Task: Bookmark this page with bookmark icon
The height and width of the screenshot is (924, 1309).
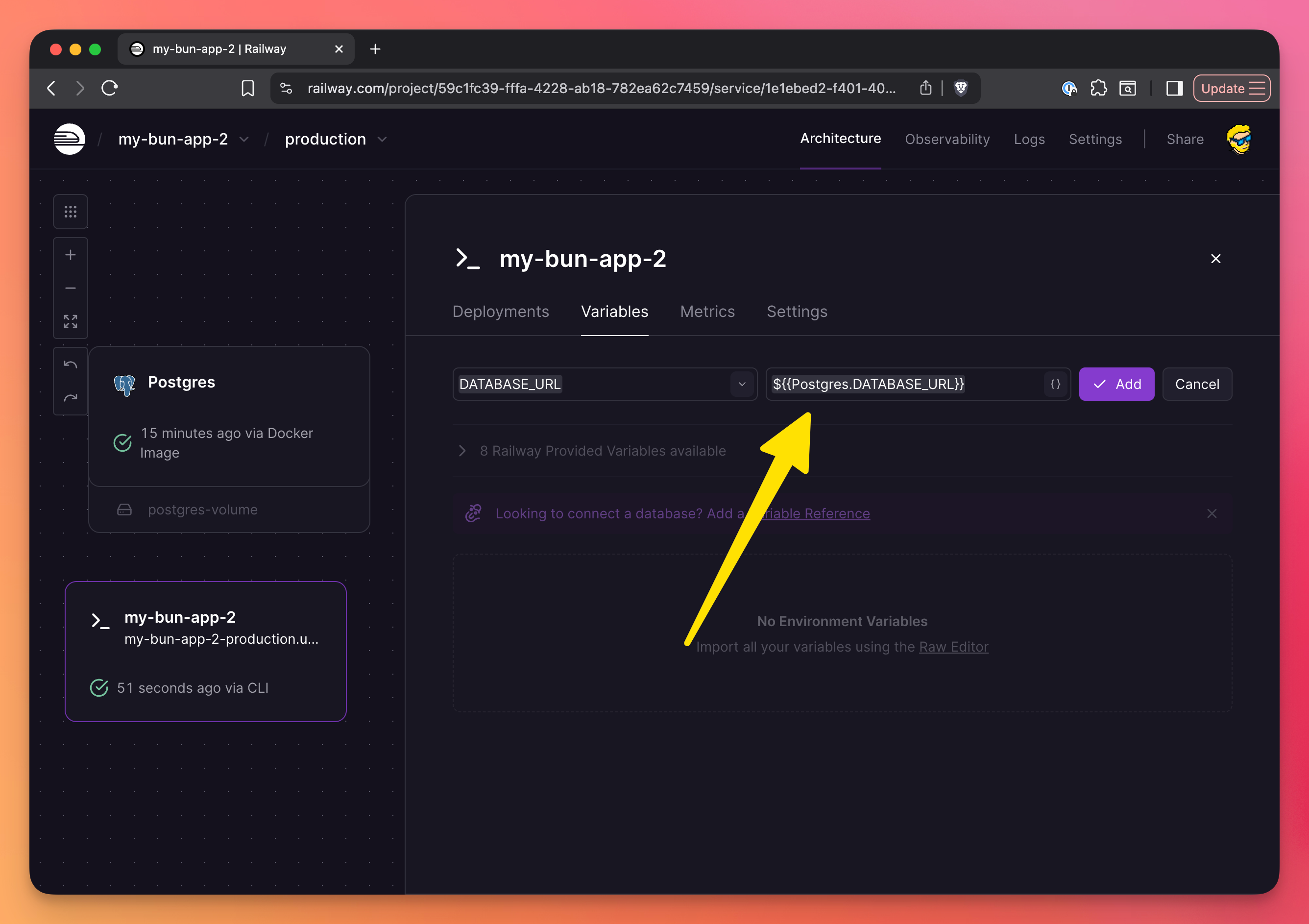Action: [x=247, y=88]
